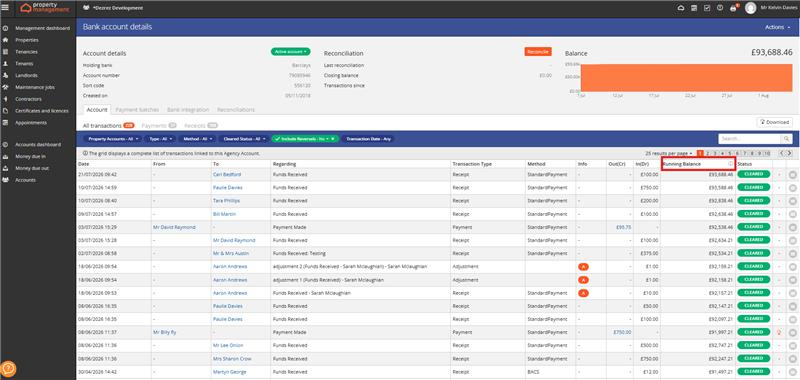Viewport: 800px width, 380px height.
Task: Select the circle on Paulie Davies 10/07 row
Action: (x=792, y=188)
